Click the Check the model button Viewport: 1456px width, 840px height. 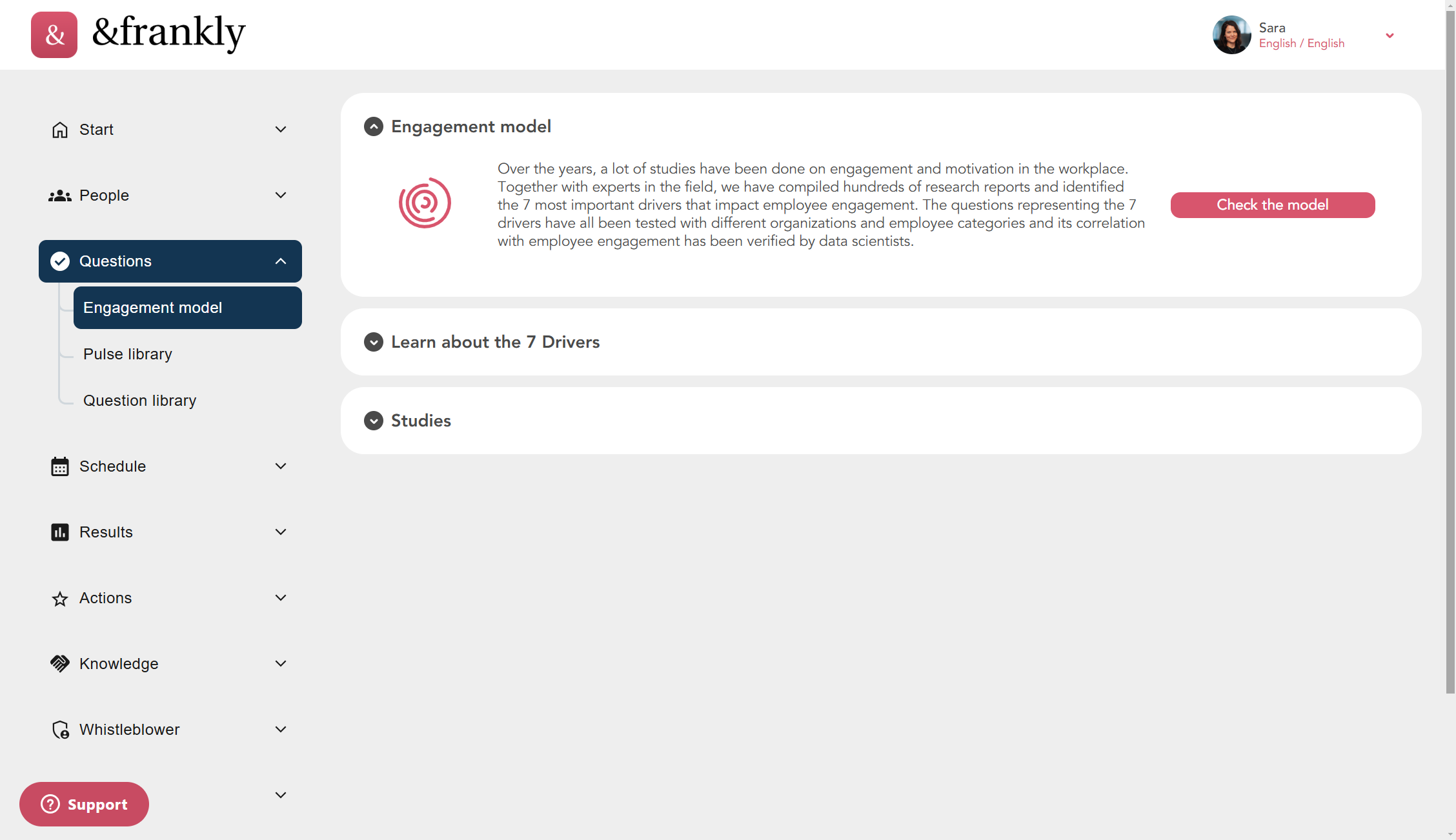1273,205
